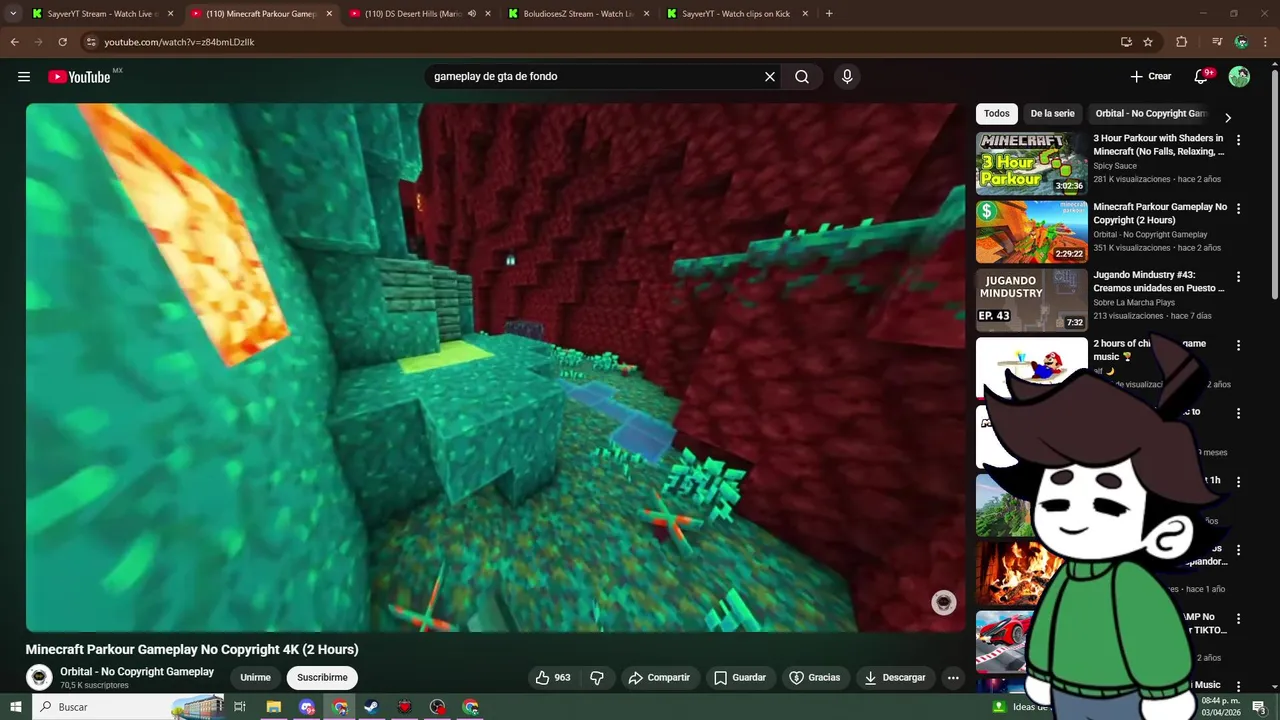
Task: Click the address bar URL
Action: [179, 42]
